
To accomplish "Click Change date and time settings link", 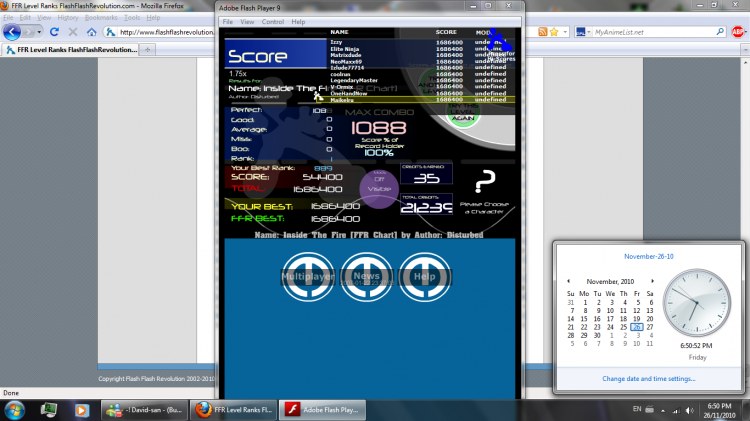I will (649, 378).
